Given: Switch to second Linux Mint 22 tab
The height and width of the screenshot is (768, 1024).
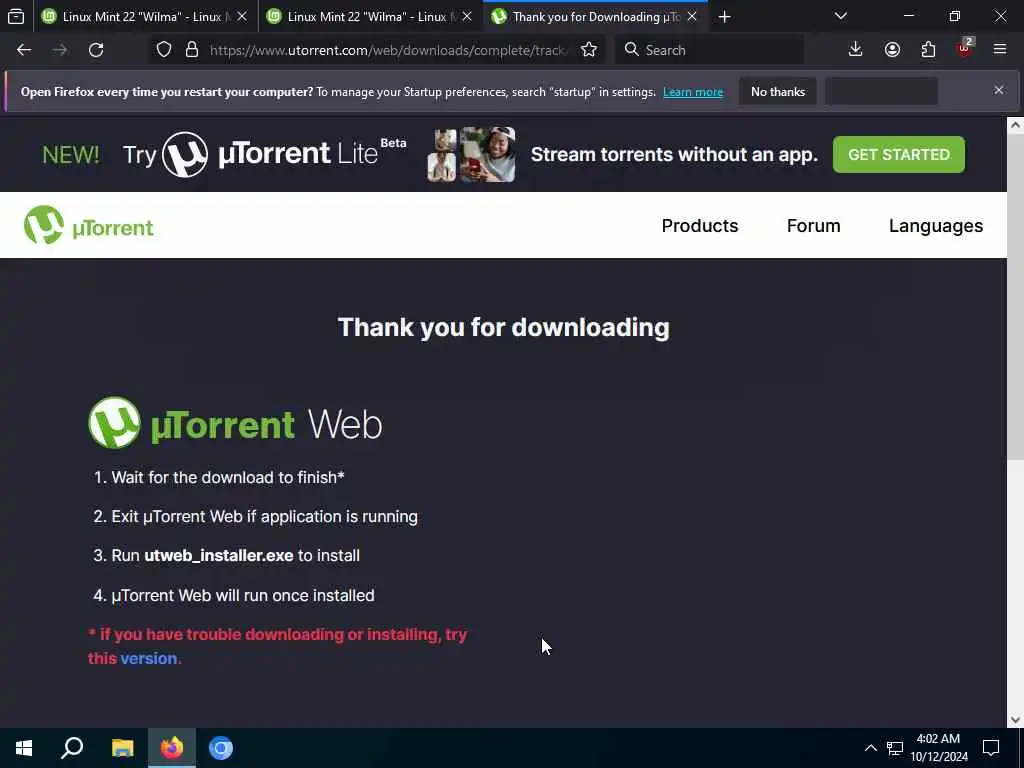Looking at the screenshot, I should pyautogui.click(x=370, y=17).
